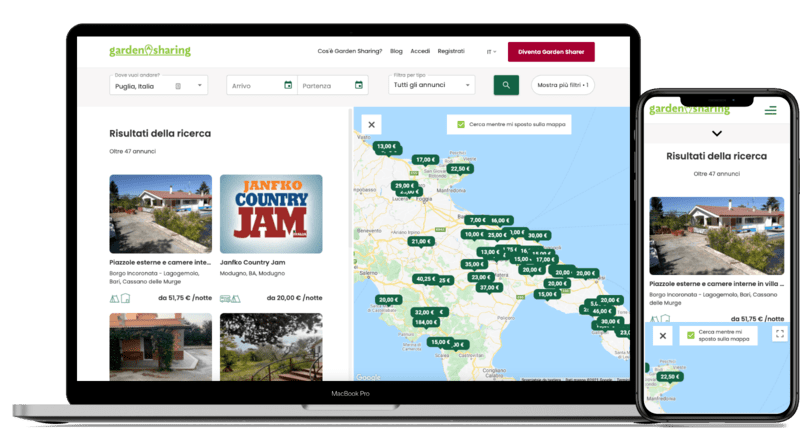Click the Garden Sharing logo on laptop

[150, 50]
